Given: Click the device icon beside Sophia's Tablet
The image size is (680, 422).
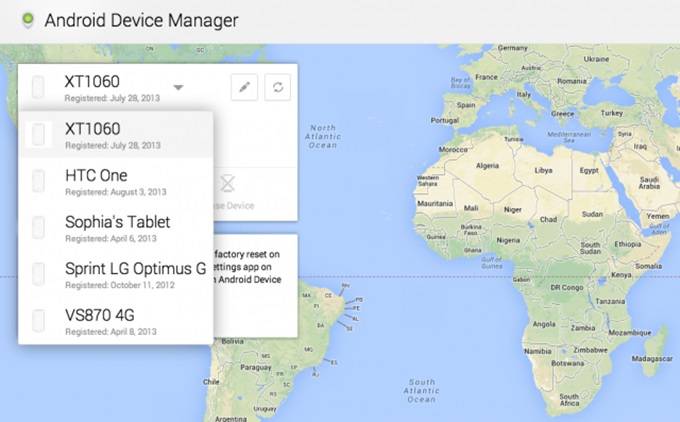Looking at the screenshot, I should [38, 227].
